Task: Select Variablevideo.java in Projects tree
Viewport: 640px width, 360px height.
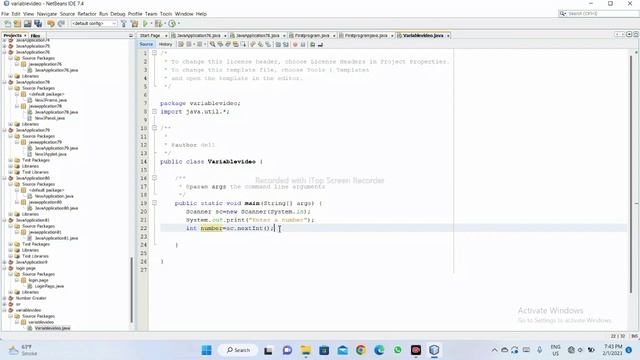Action: [52, 328]
